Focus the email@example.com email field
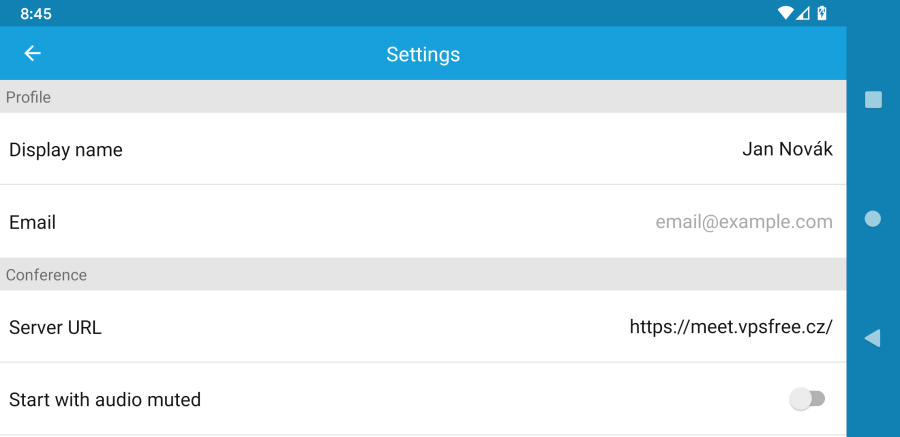900x437 pixels. (x=744, y=222)
